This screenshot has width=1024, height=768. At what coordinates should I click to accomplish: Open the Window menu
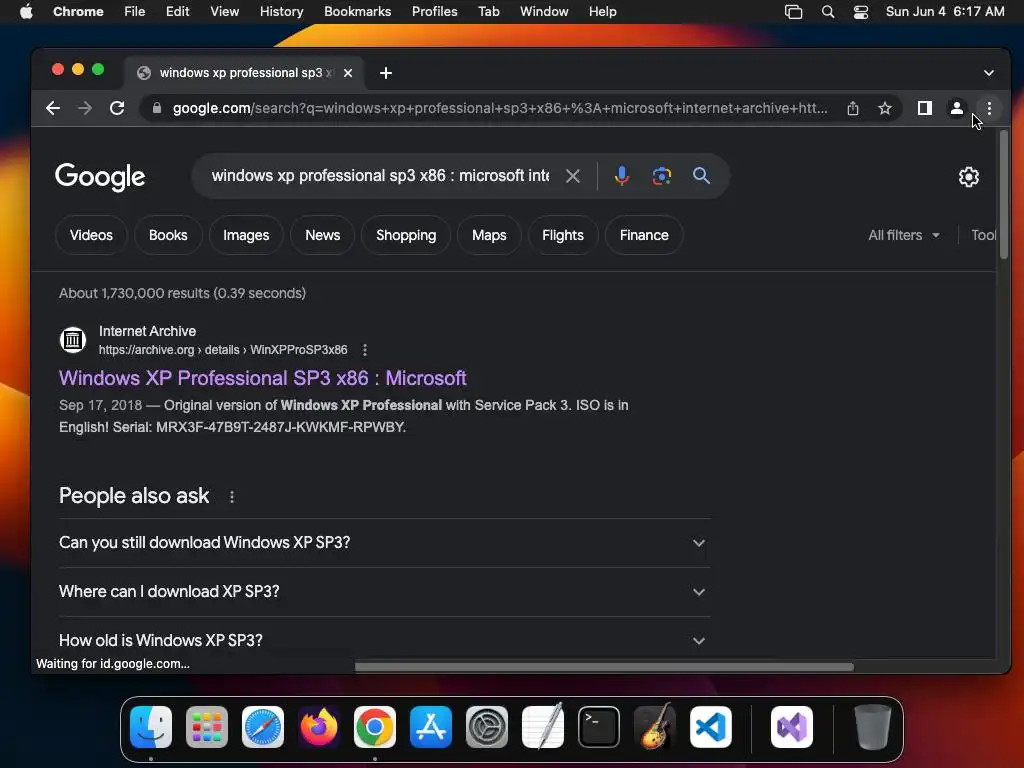coord(544,12)
